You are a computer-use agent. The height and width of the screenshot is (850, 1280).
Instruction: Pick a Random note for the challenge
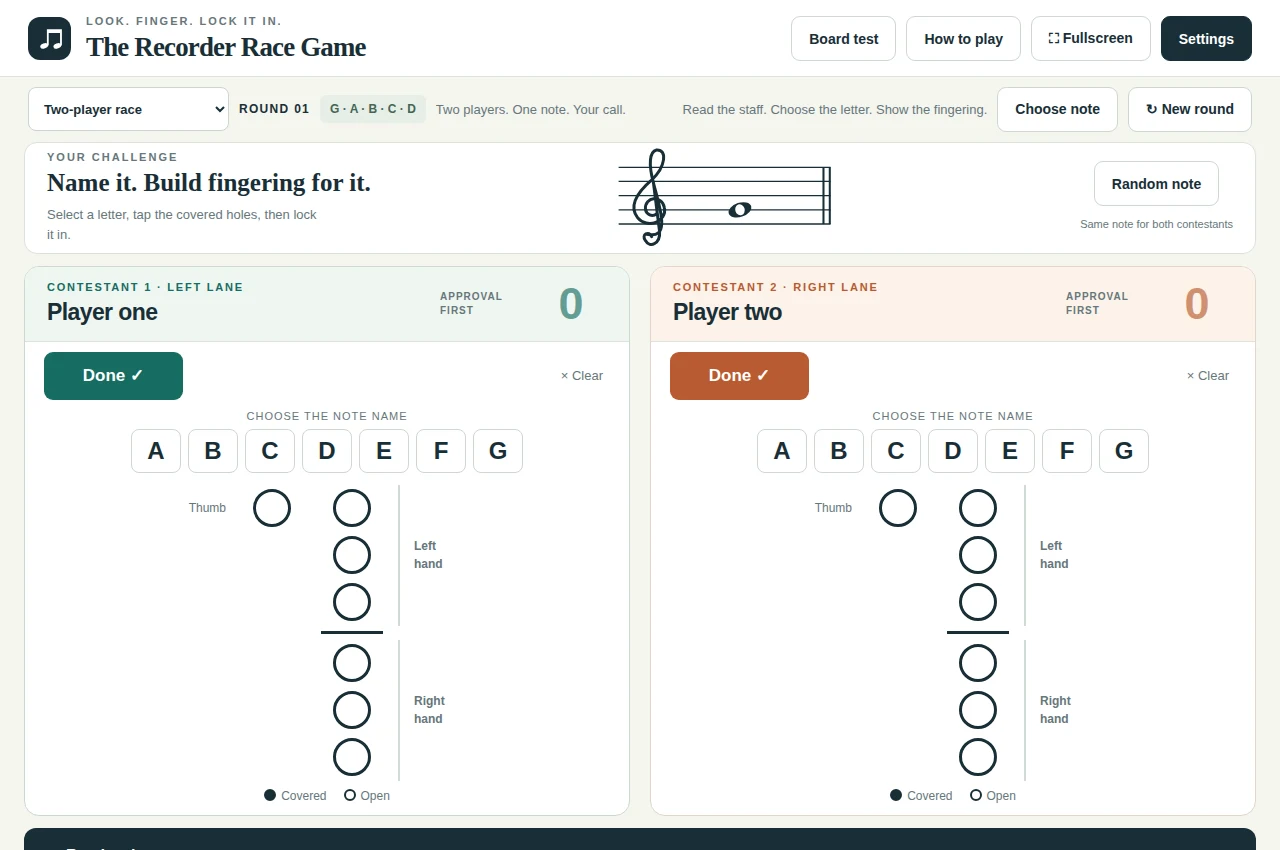(x=1156, y=184)
